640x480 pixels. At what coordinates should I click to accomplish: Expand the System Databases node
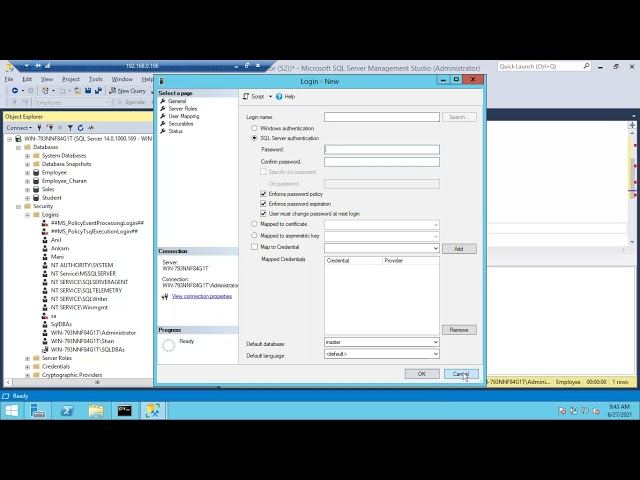tap(27, 156)
